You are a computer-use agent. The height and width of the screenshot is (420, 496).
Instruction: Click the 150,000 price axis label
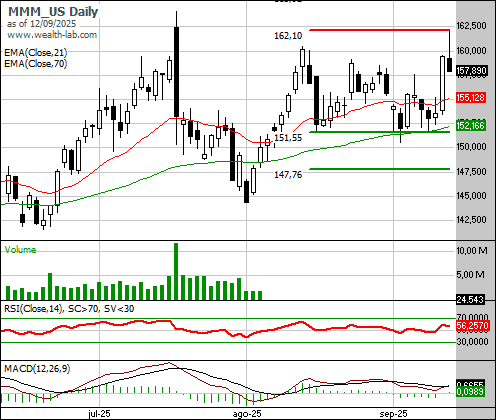click(x=471, y=147)
